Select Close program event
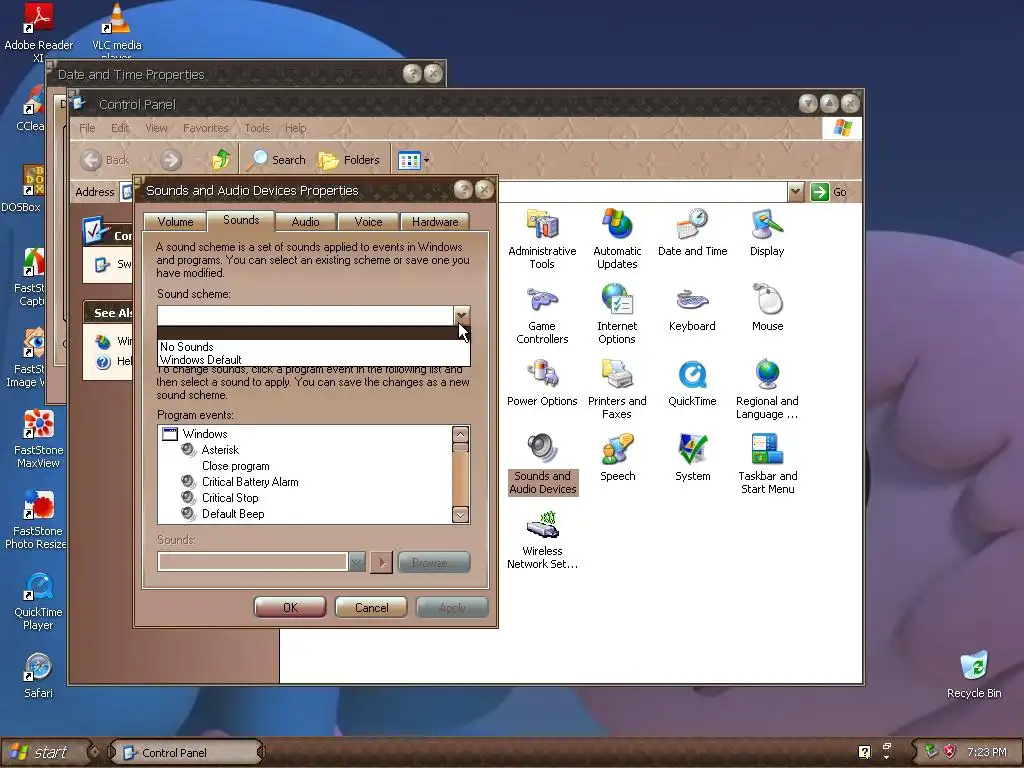This screenshot has height=768, width=1024. 235,466
